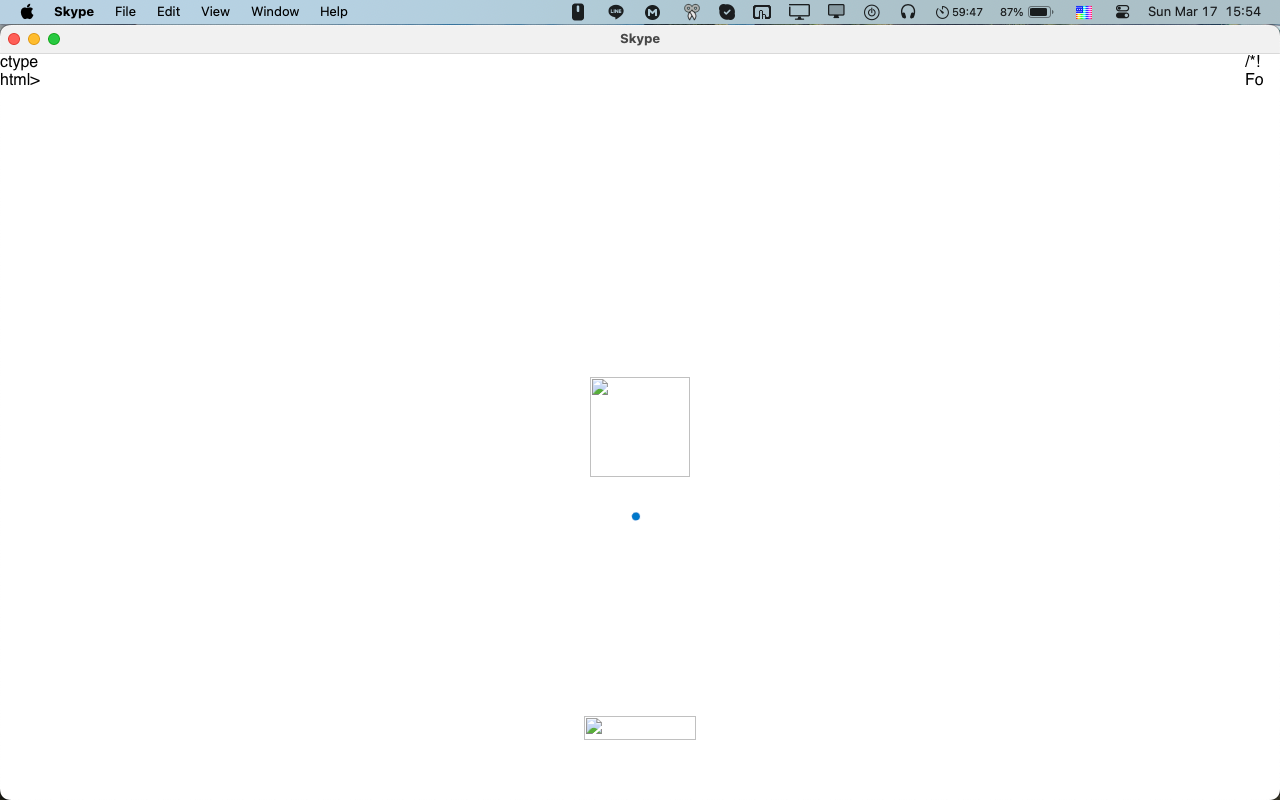Open the Edit menu
The image size is (1280, 800).
click(168, 12)
